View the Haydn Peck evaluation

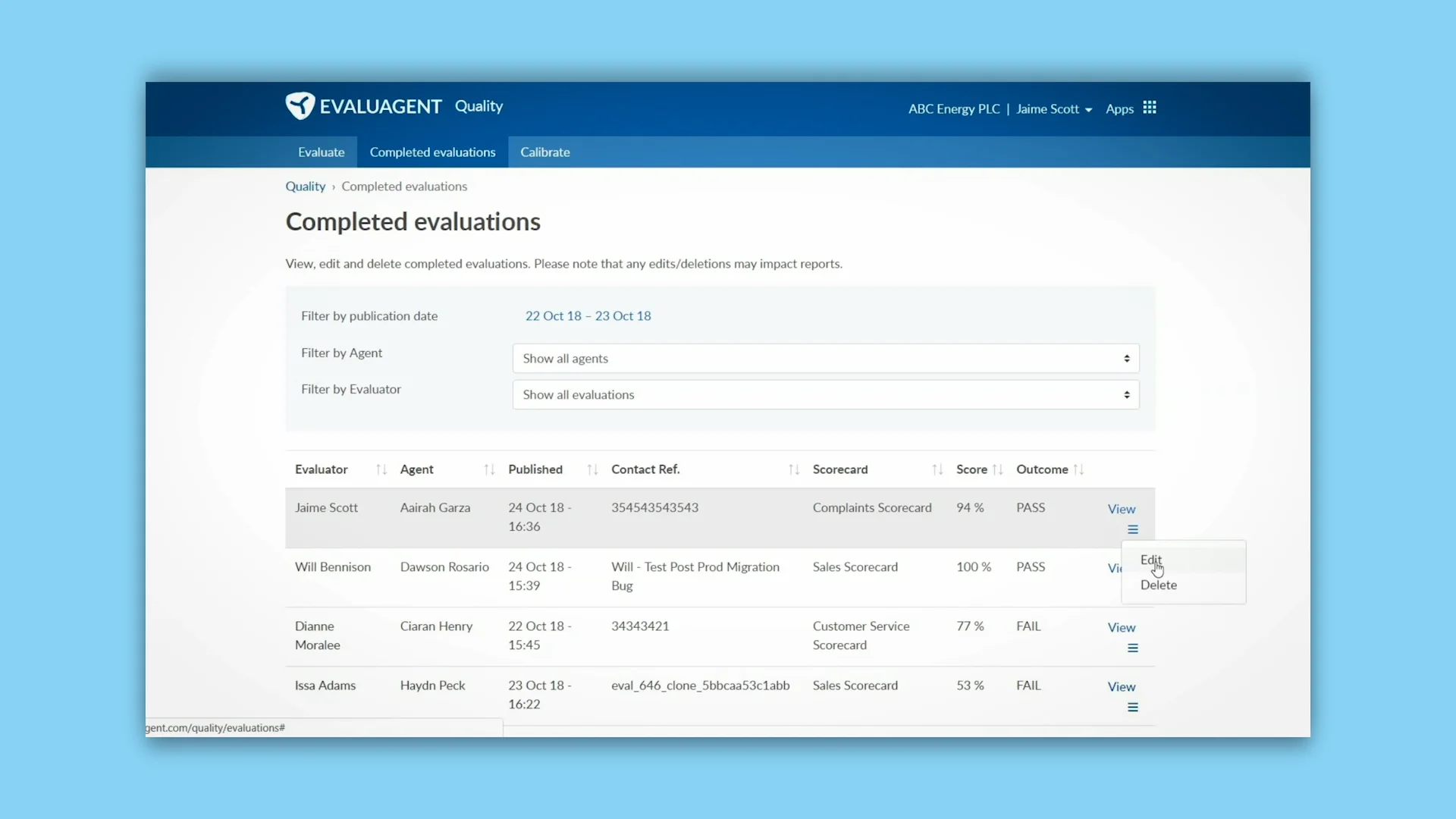pyautogui.click(x=1121, y=687)
